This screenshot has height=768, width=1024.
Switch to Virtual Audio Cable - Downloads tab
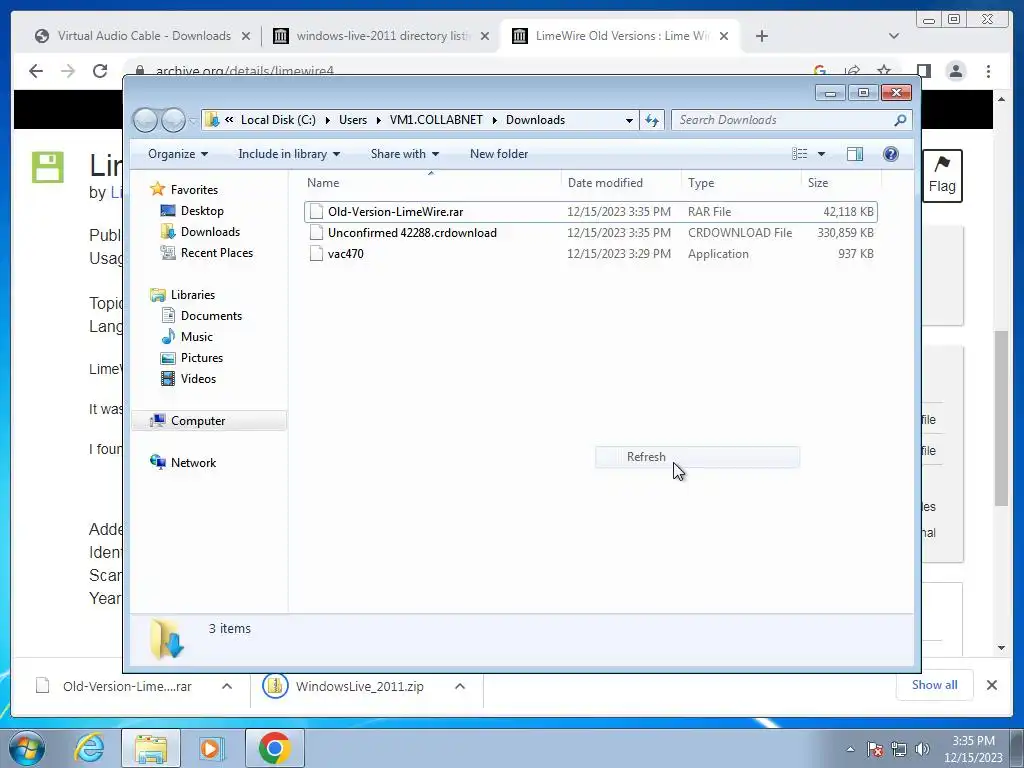[x=143, y=36]
